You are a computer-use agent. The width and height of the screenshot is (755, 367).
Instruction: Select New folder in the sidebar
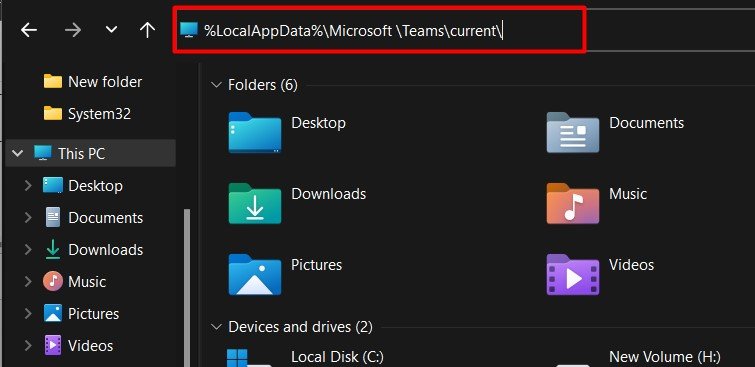click(x=93, y=81)
